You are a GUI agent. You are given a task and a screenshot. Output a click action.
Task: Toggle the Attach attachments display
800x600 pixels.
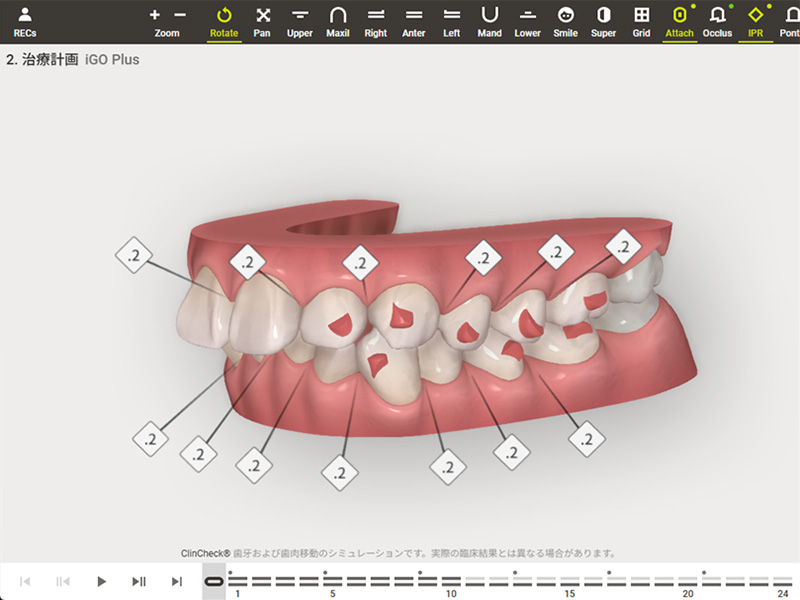[679, 21]
